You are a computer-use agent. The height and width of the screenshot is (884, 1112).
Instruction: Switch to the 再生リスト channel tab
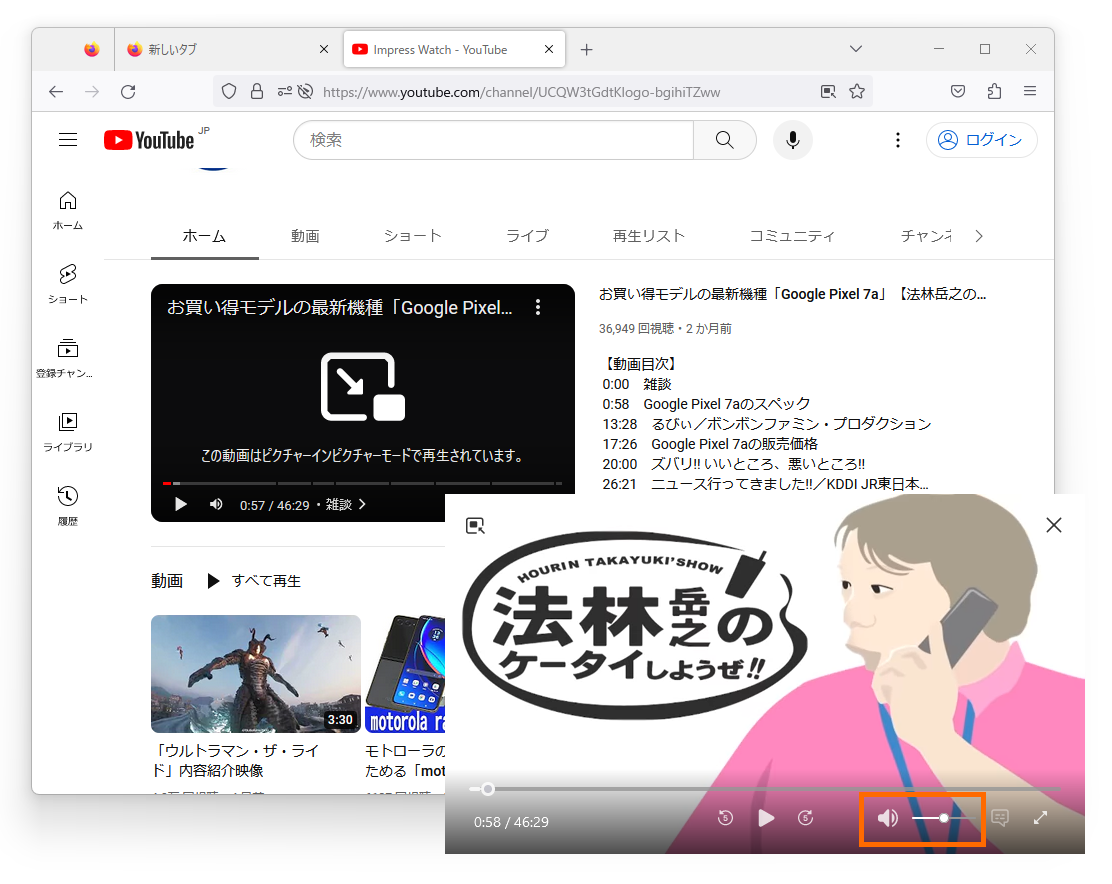649,236
